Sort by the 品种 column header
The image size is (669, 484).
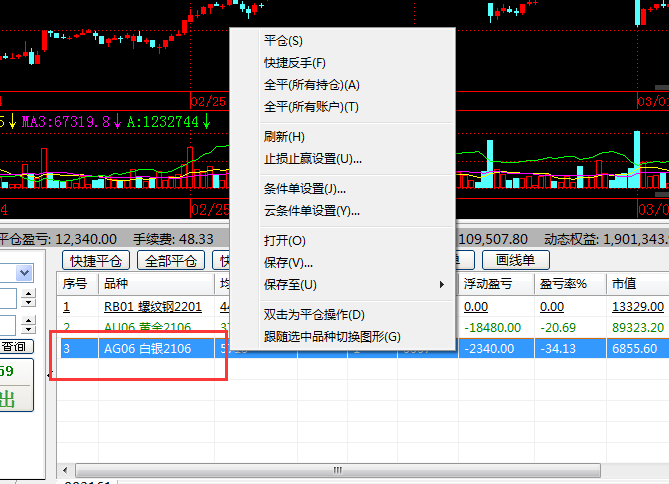[156, 284]
